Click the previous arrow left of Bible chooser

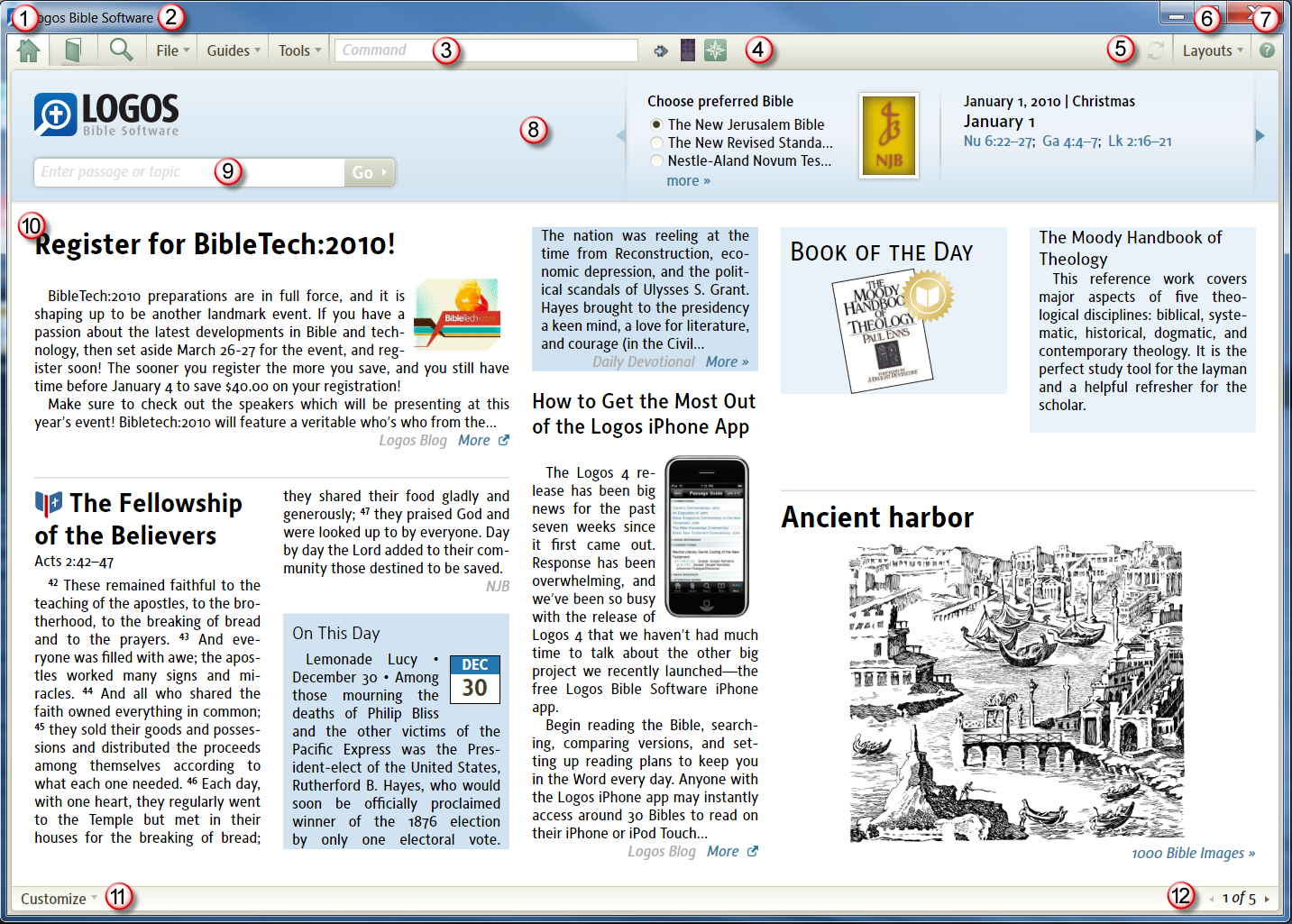click(x=620, y=135)
